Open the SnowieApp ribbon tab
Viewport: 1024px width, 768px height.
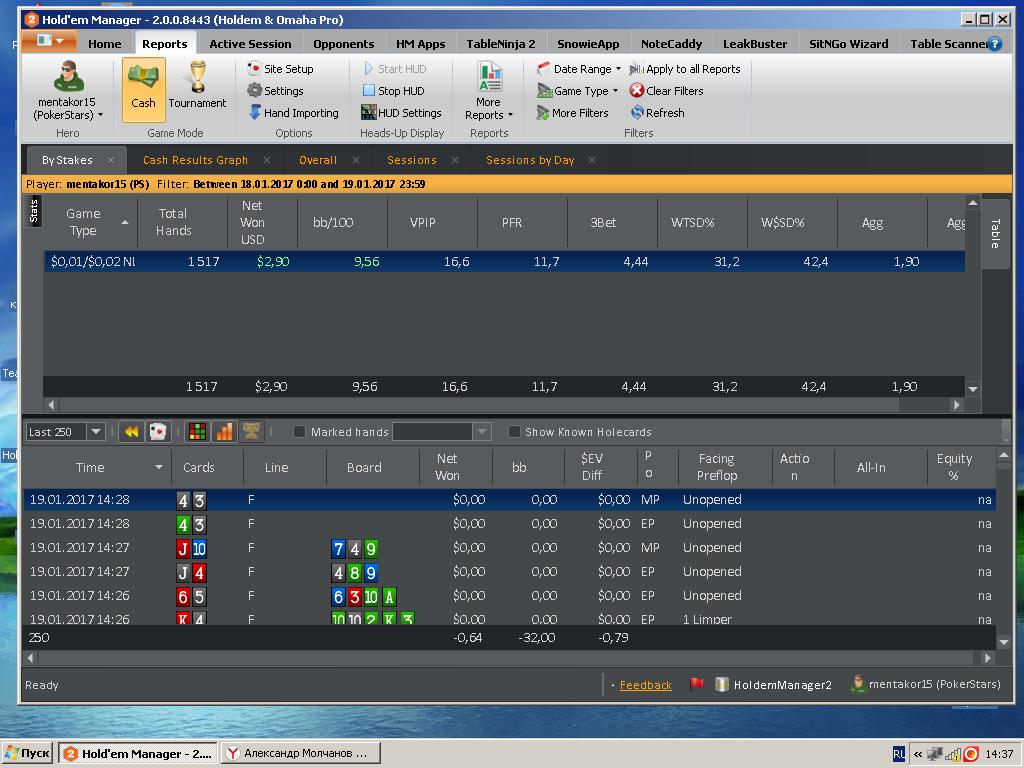coord(588,44)
